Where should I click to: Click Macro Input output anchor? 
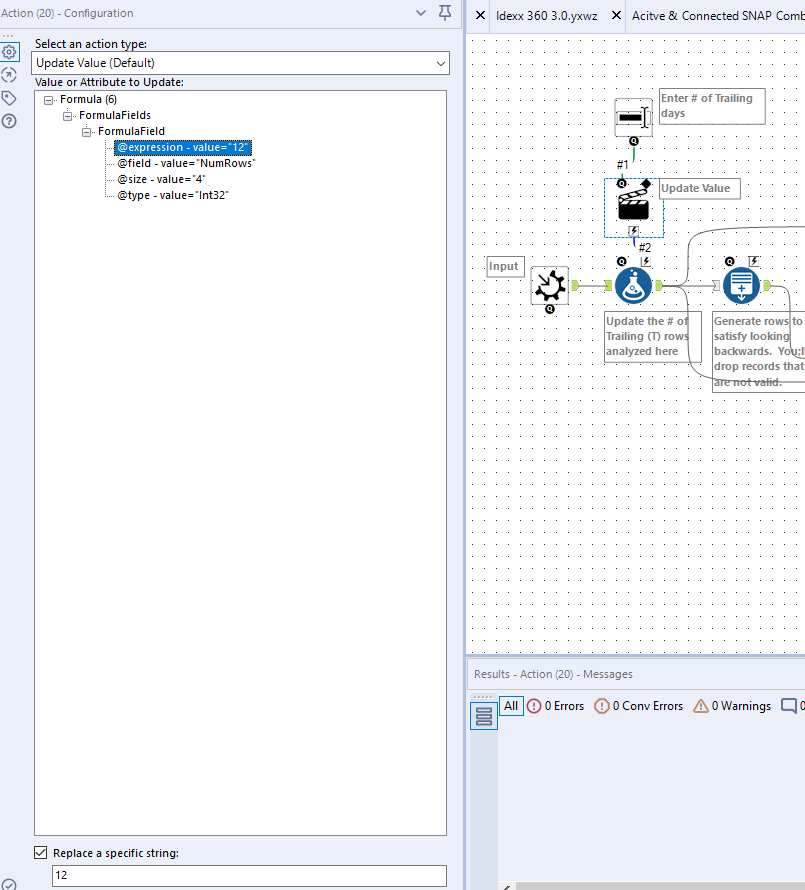click(x=575, y=285)
